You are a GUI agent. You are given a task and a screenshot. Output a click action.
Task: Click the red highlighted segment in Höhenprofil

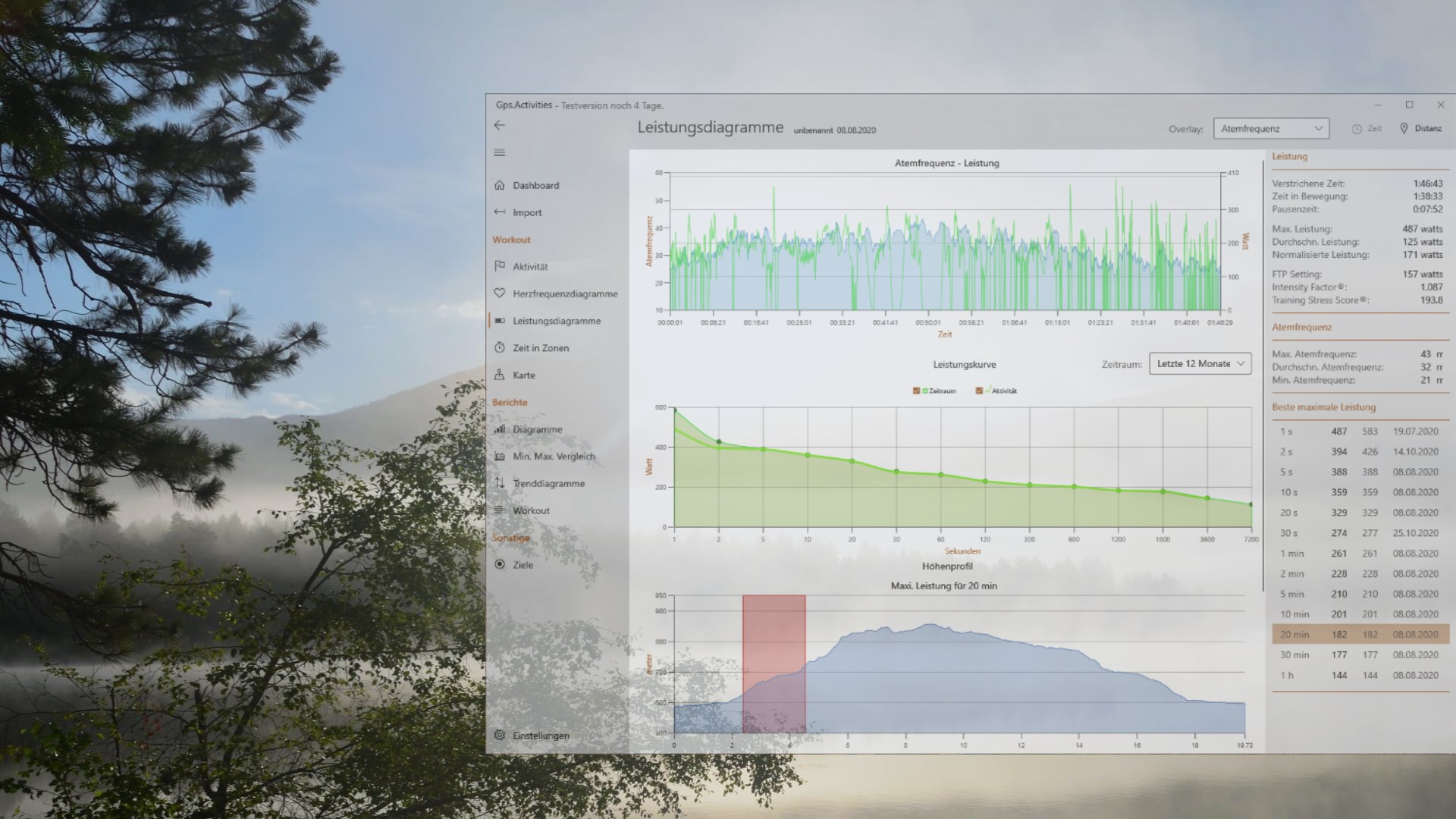[773, 664]
